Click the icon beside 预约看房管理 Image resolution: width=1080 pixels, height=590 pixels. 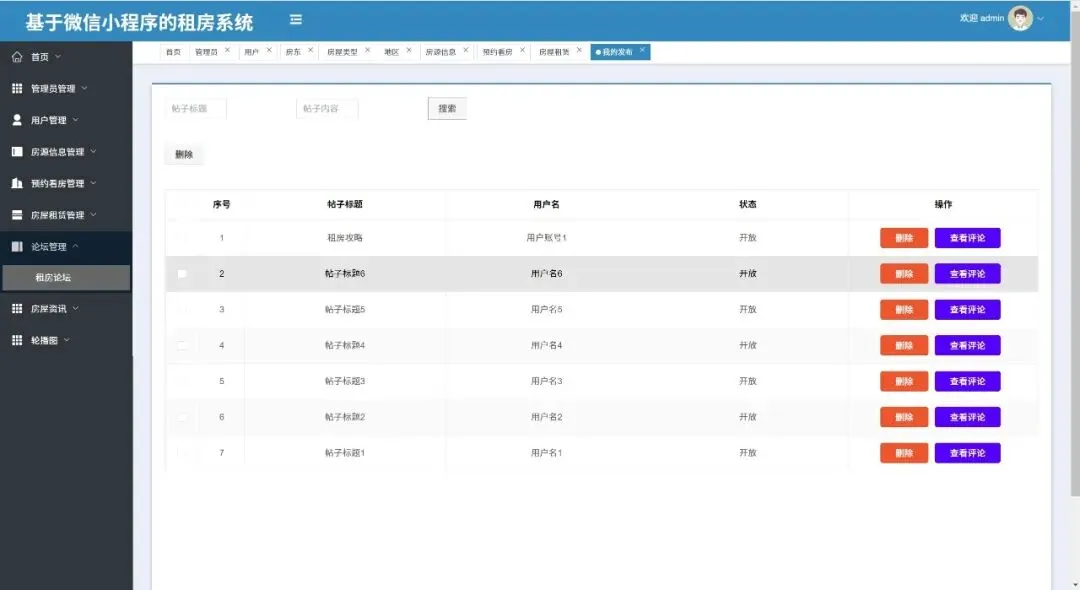(17, 183)
